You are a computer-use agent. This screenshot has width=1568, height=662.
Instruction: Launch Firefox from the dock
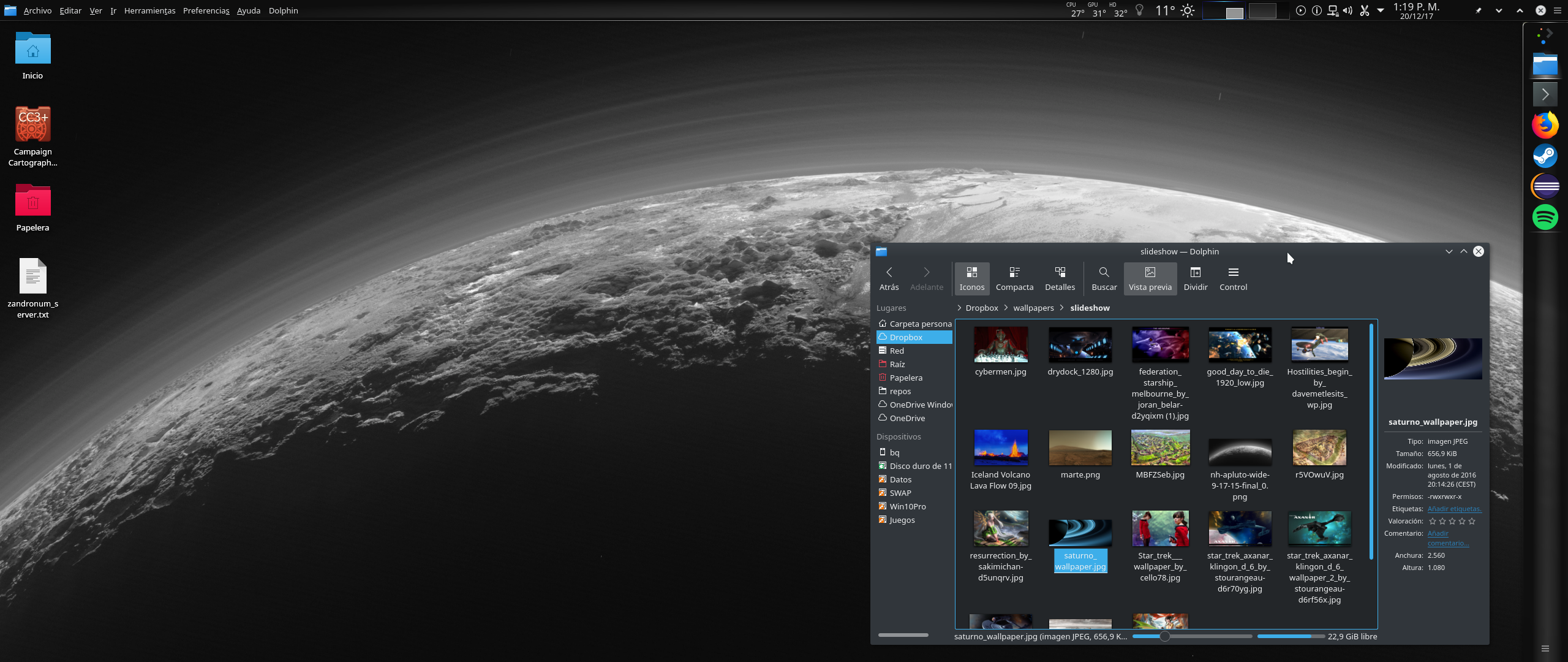(x=1545, y=125)
